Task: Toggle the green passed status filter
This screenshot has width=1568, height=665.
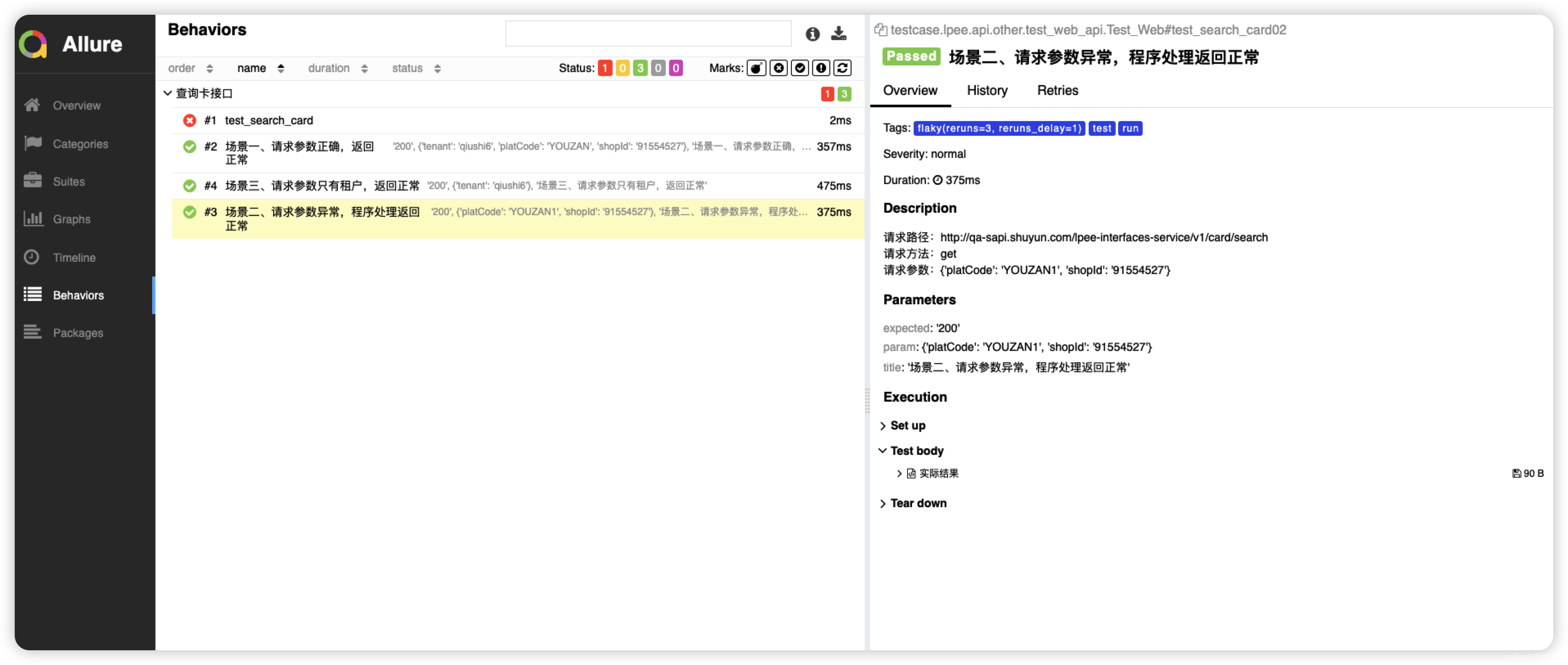Action: [640, 68]
